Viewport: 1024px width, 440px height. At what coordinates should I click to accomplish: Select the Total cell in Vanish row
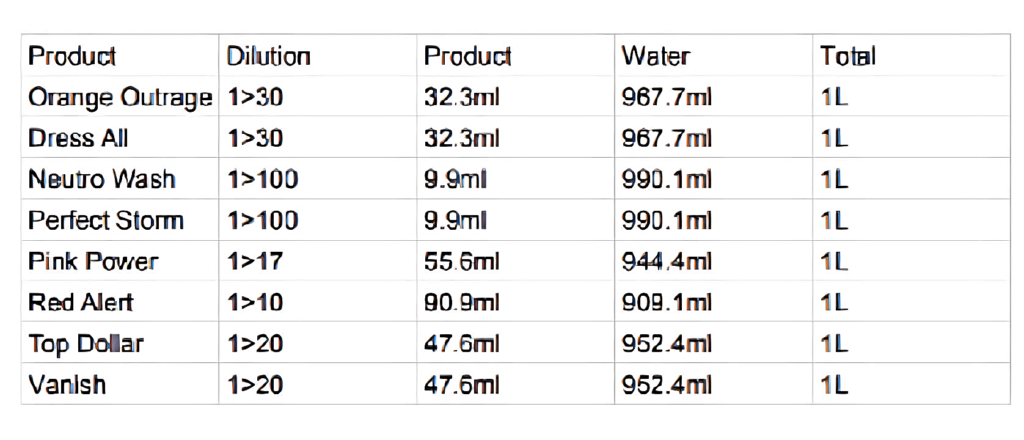[x=834, y=385]
